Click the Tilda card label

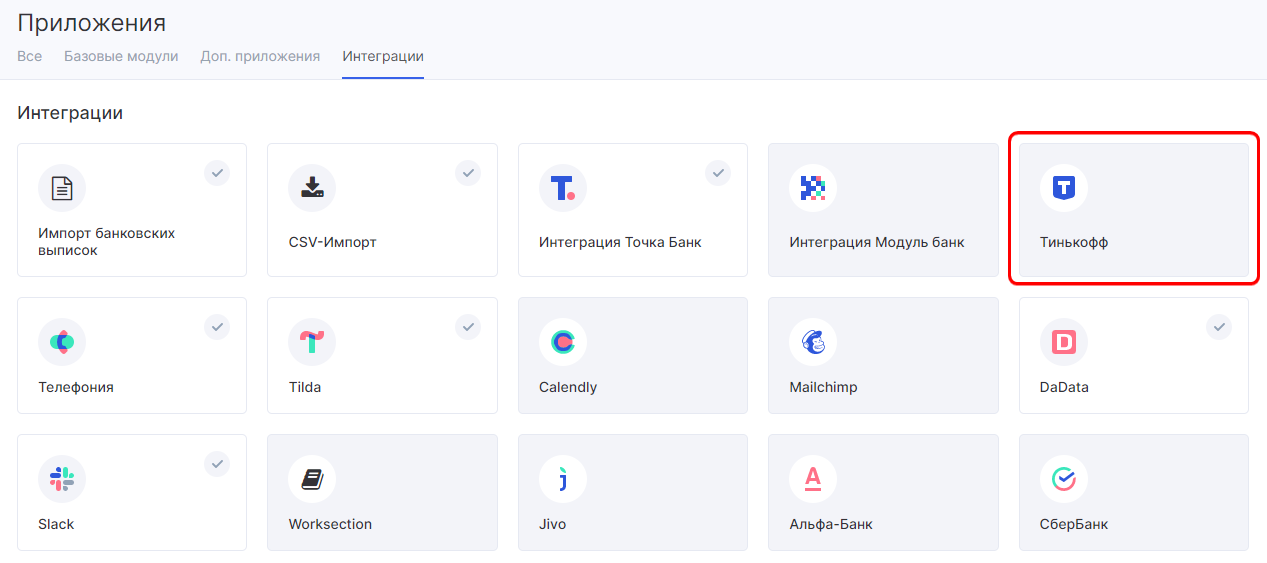tap(305, 387)
